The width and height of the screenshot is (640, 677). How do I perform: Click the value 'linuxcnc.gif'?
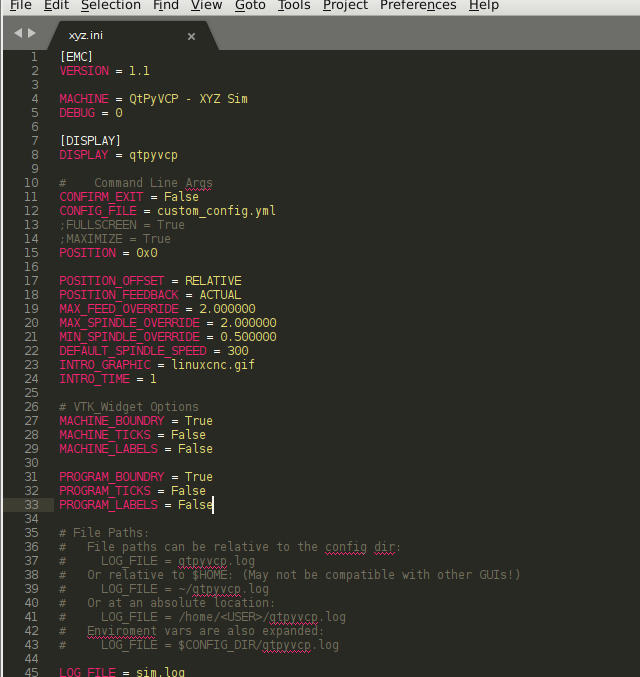pos(213,365)
